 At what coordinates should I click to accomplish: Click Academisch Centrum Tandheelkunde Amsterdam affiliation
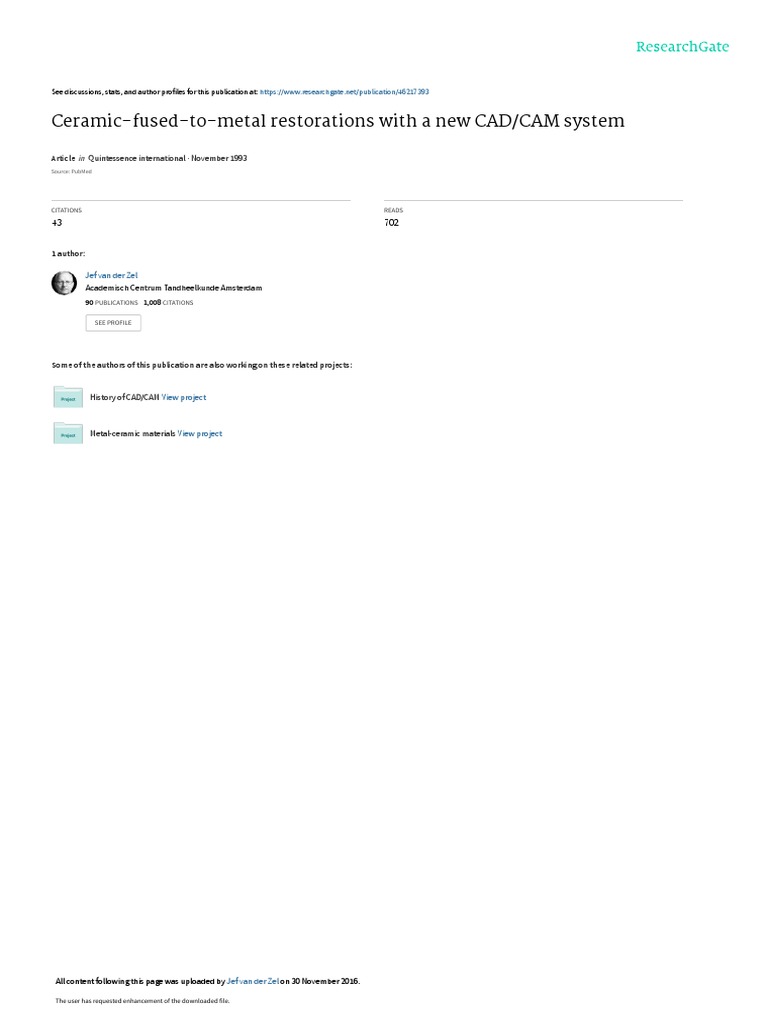click(174, 288)
